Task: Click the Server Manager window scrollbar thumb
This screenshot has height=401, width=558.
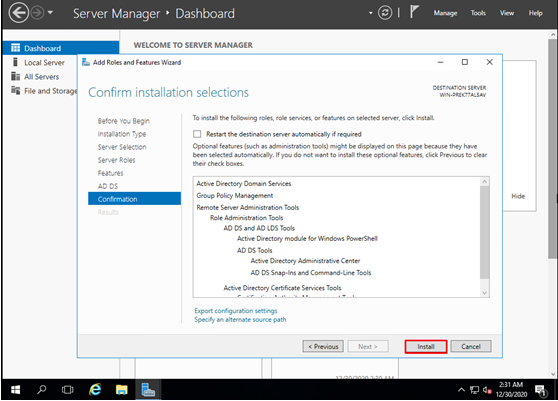Action: pos(553,148)
